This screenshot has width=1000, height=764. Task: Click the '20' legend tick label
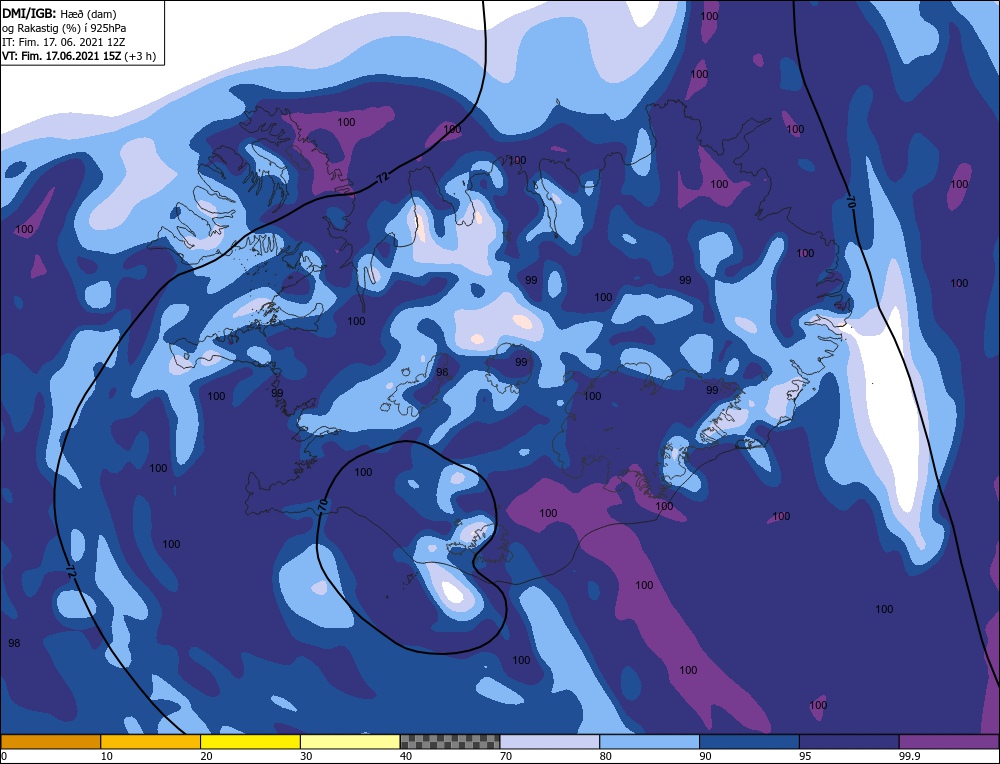206,756
